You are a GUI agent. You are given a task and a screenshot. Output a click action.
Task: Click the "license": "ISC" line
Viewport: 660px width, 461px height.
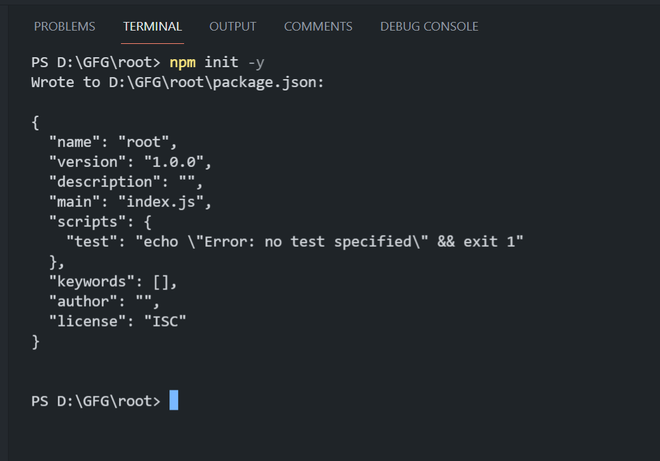(118, 322)
